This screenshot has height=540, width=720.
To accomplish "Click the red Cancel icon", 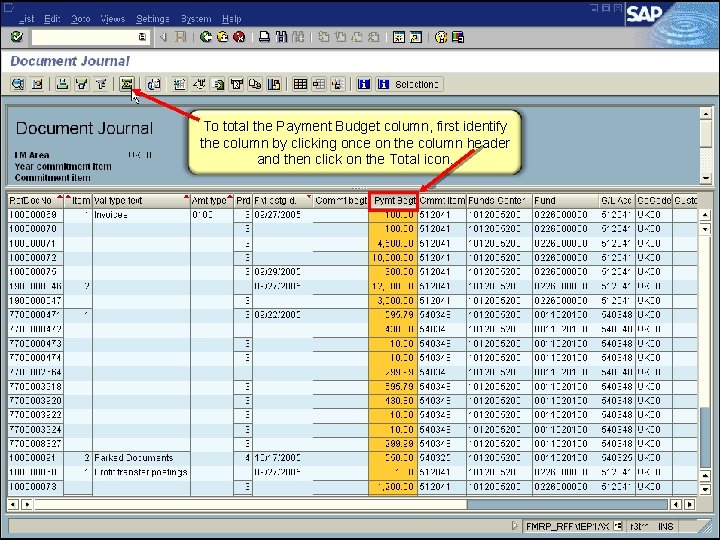I will coord(239,37).
